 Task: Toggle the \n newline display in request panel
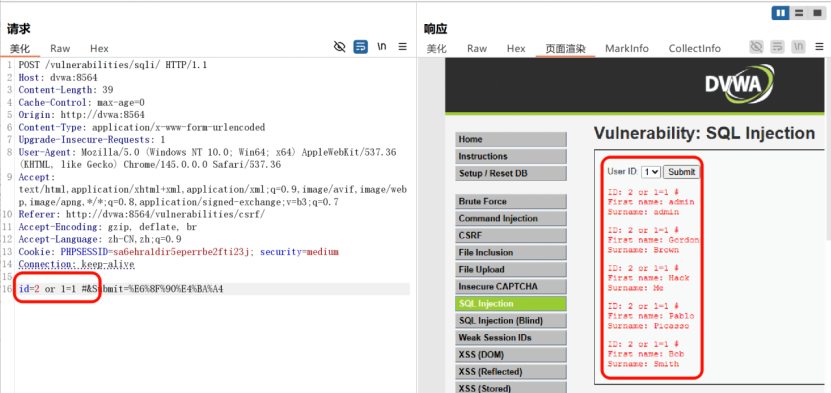(382, 47)
